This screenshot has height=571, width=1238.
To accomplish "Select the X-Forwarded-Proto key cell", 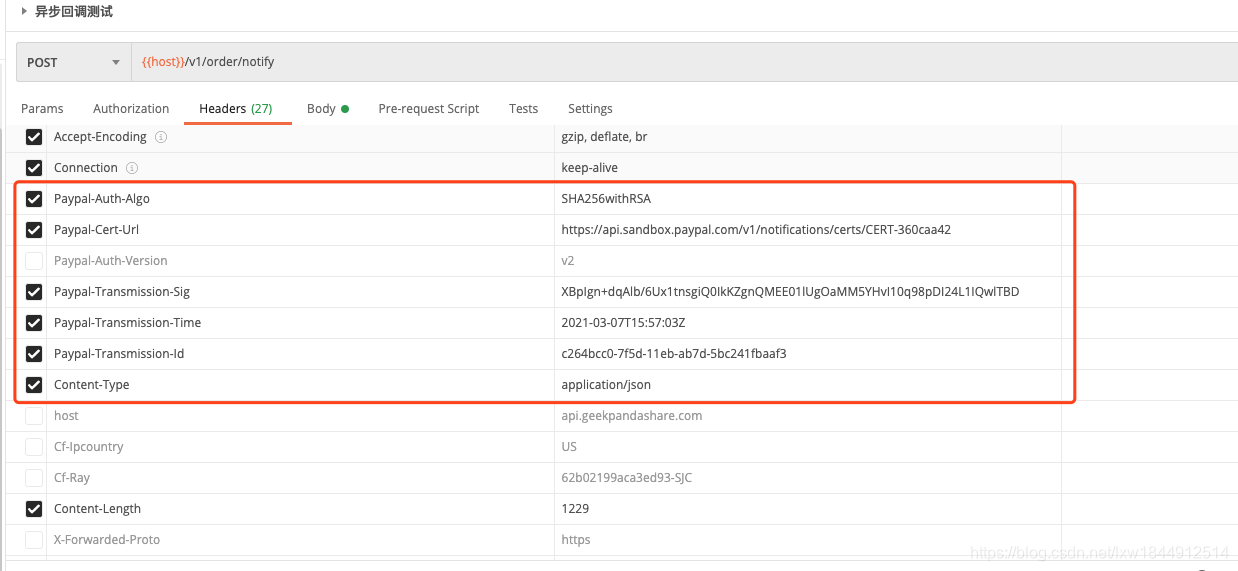I will click(x=300, y=540).
